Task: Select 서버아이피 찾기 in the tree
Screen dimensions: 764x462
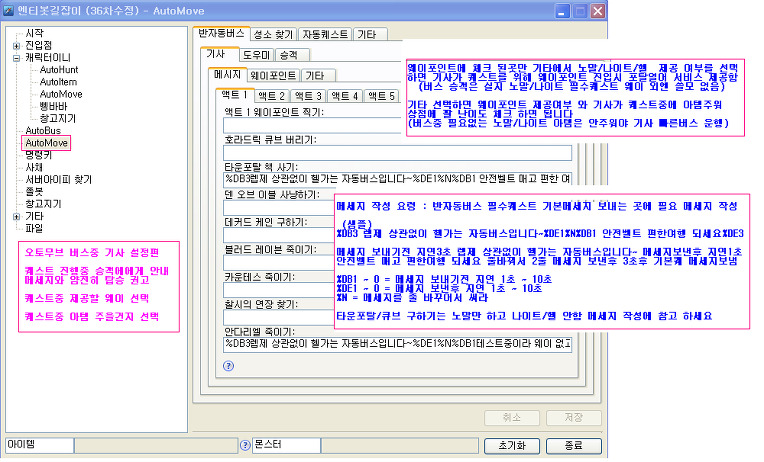Action: [58, 179]
